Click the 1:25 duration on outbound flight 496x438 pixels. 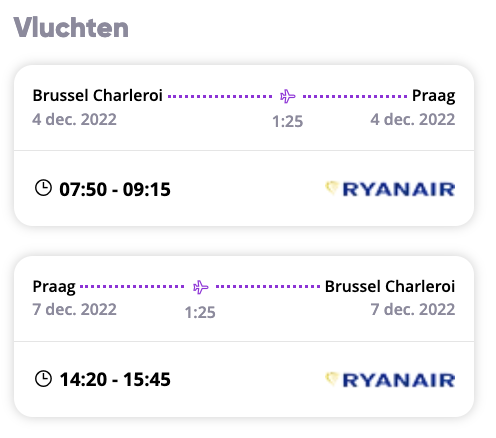pos(288,121)
